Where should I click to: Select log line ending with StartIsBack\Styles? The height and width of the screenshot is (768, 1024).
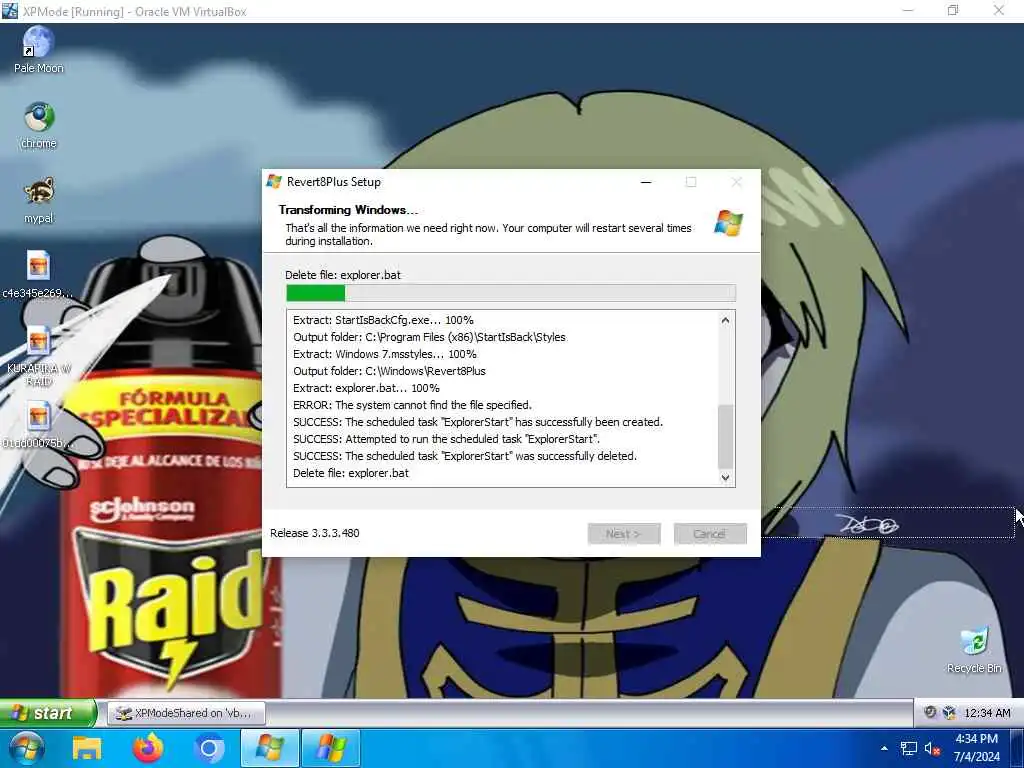429,337
